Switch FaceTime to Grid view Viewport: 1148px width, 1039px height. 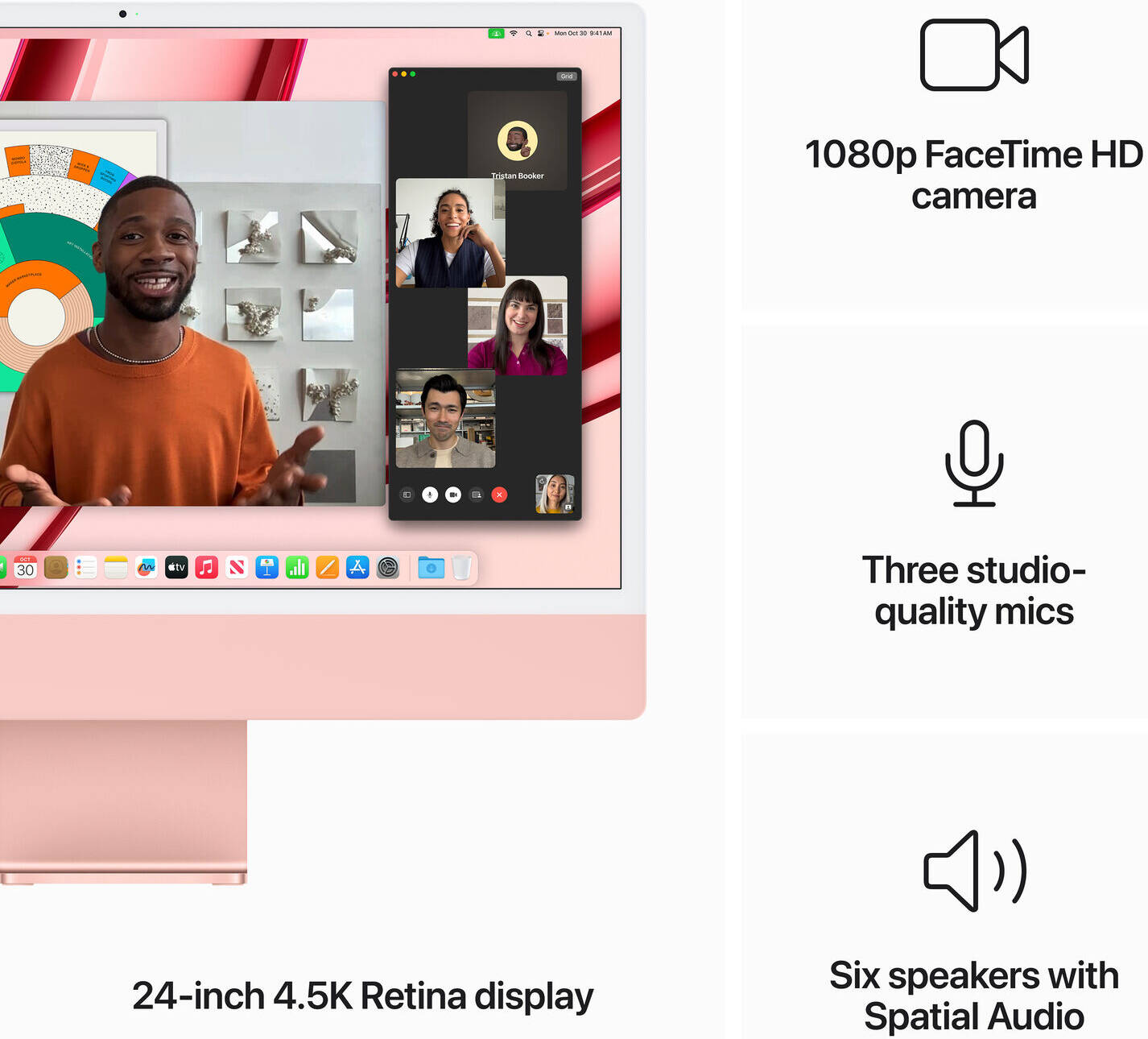pyautogui.click(x=567, y=77)
